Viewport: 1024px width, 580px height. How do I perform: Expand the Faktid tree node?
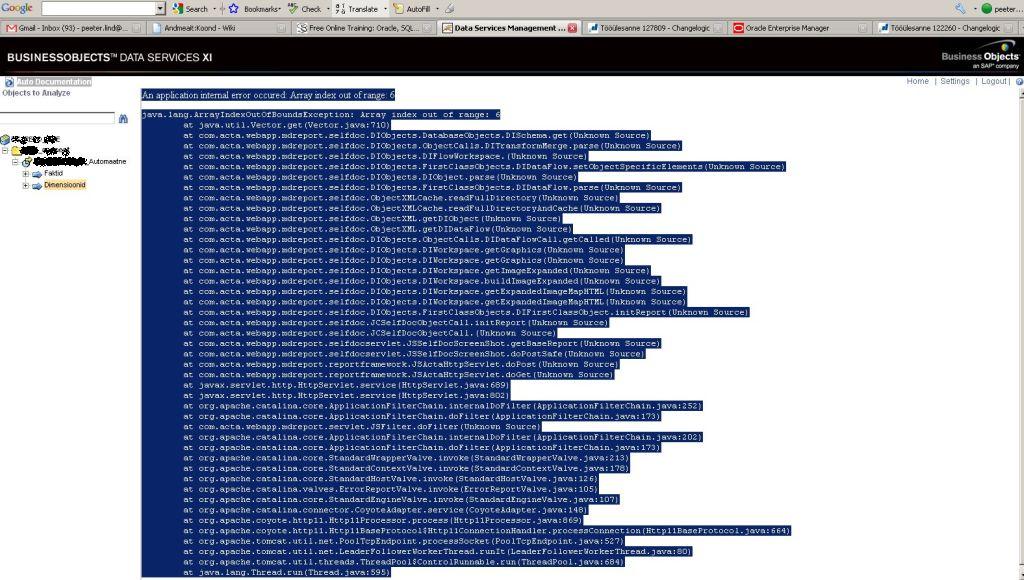[x=25, y=174]
